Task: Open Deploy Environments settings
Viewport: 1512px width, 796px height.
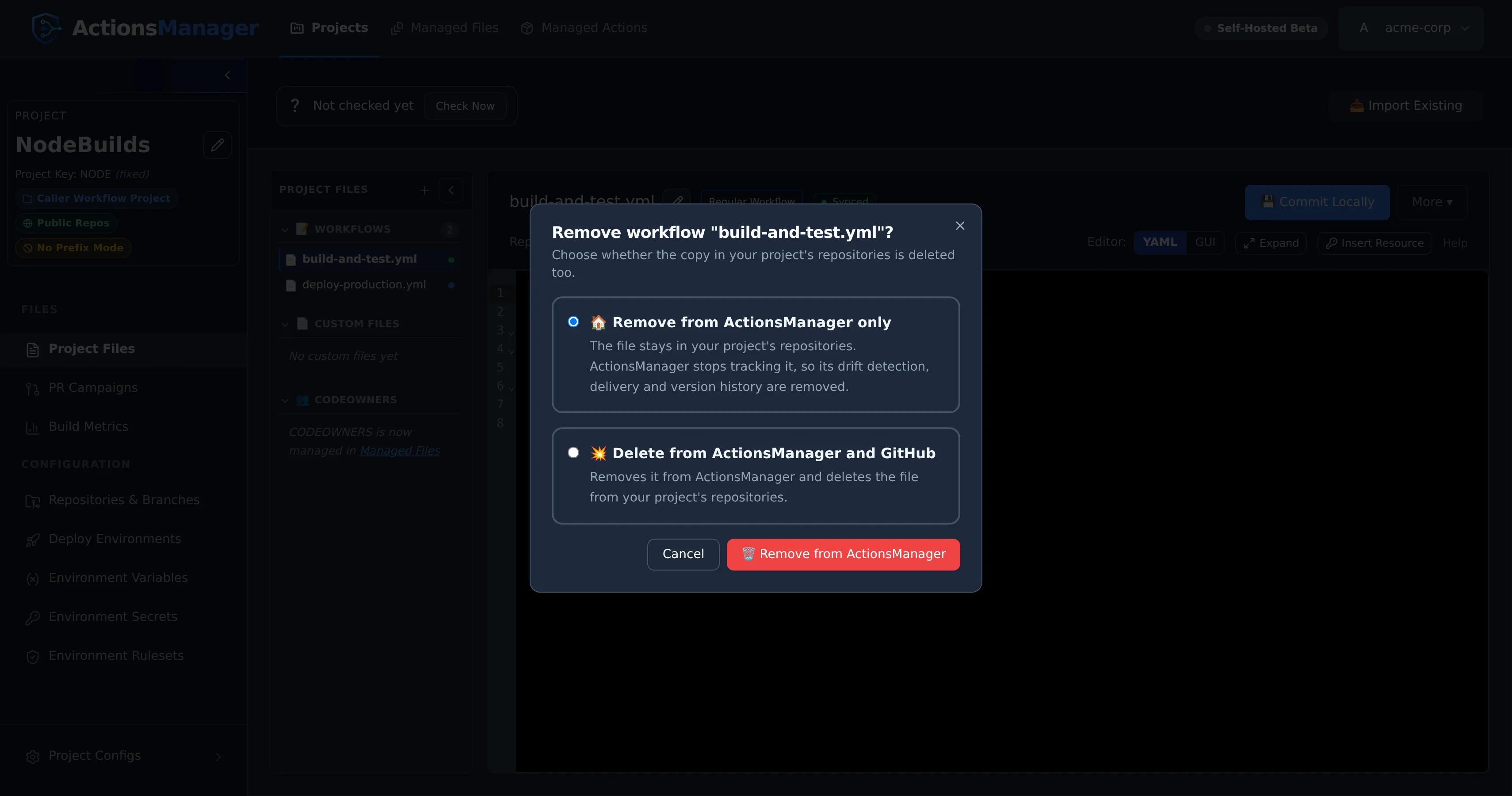Action: (123, 539)
